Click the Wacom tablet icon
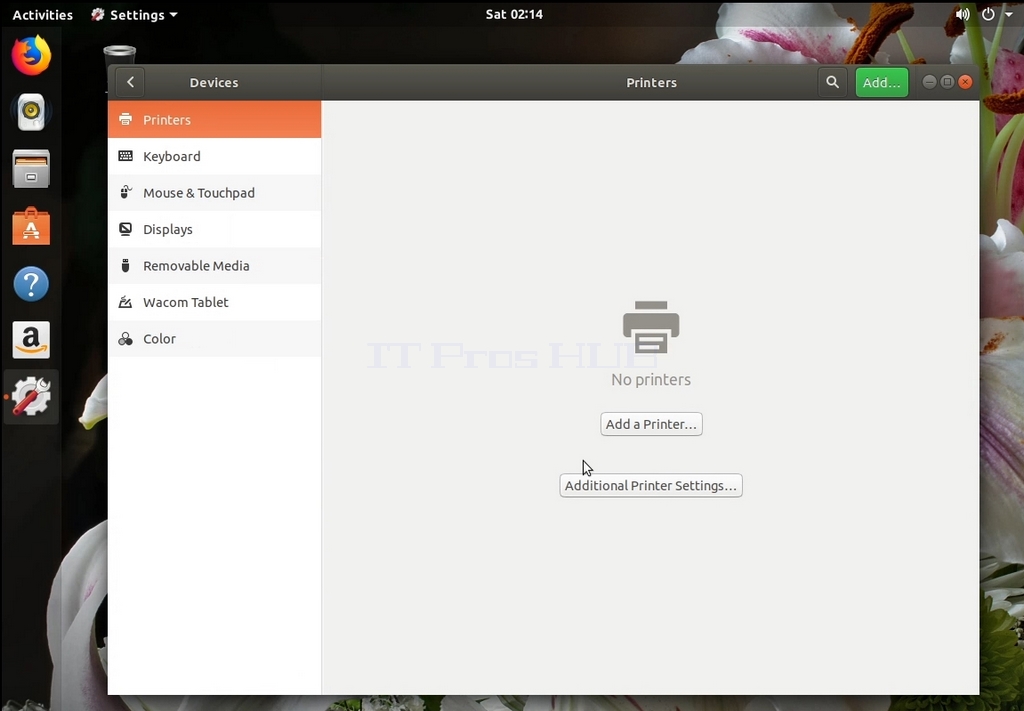This screenshot has width=1024, height=711. [x=125, y=302]
